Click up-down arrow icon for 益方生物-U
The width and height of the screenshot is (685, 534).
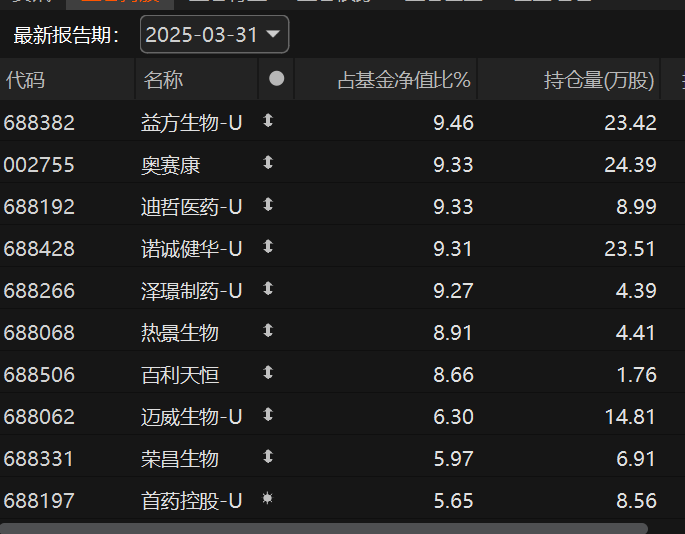pyautogui.click(x=268, y=121)
